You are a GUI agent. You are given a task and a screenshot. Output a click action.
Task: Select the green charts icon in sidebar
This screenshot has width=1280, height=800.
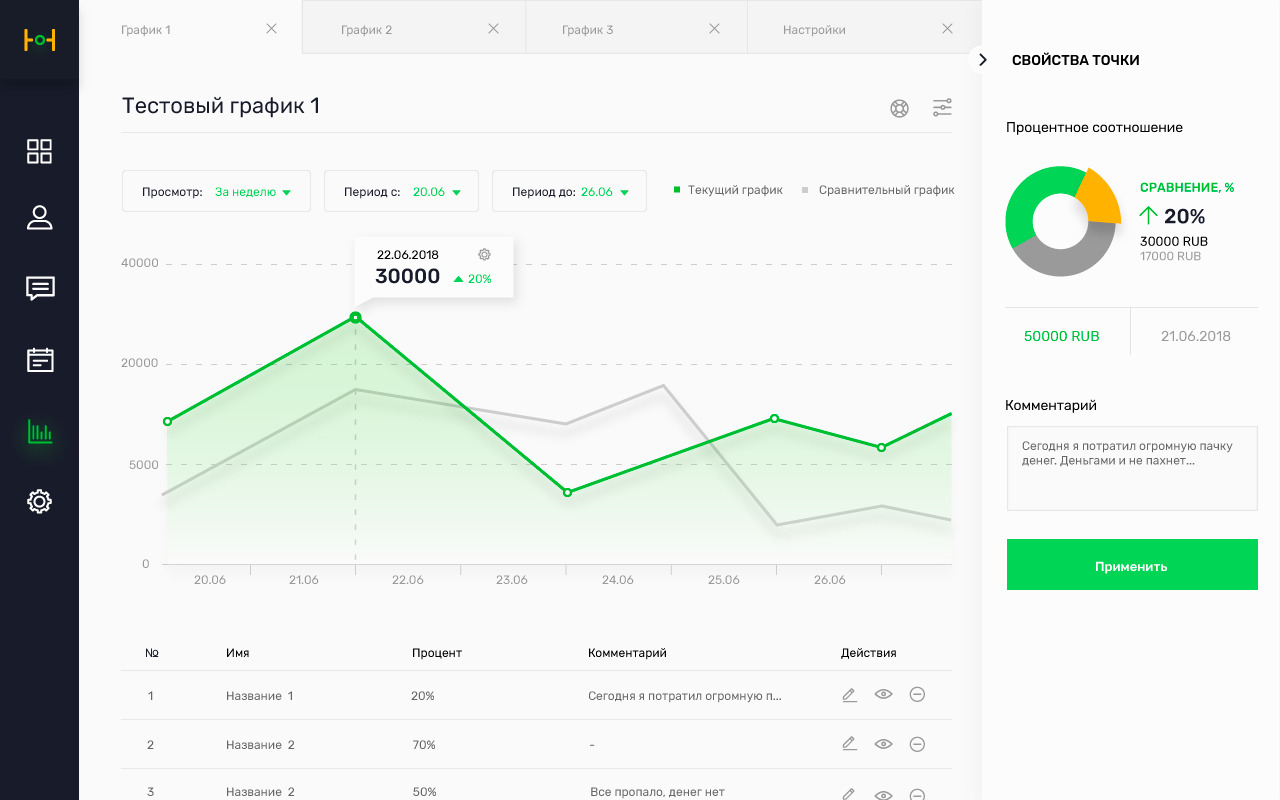[39, 432]
